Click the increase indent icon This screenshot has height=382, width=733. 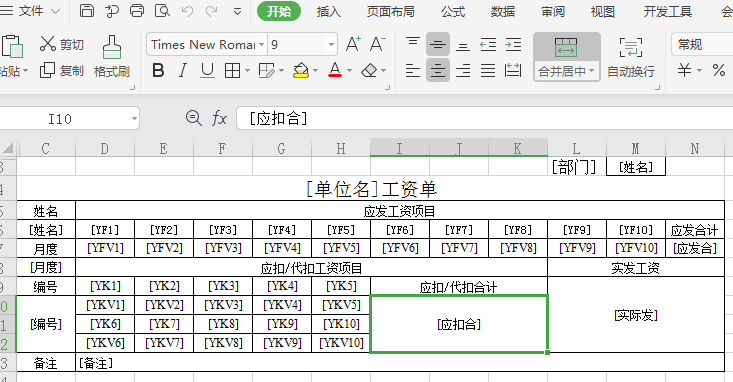[x=513, y=44]
